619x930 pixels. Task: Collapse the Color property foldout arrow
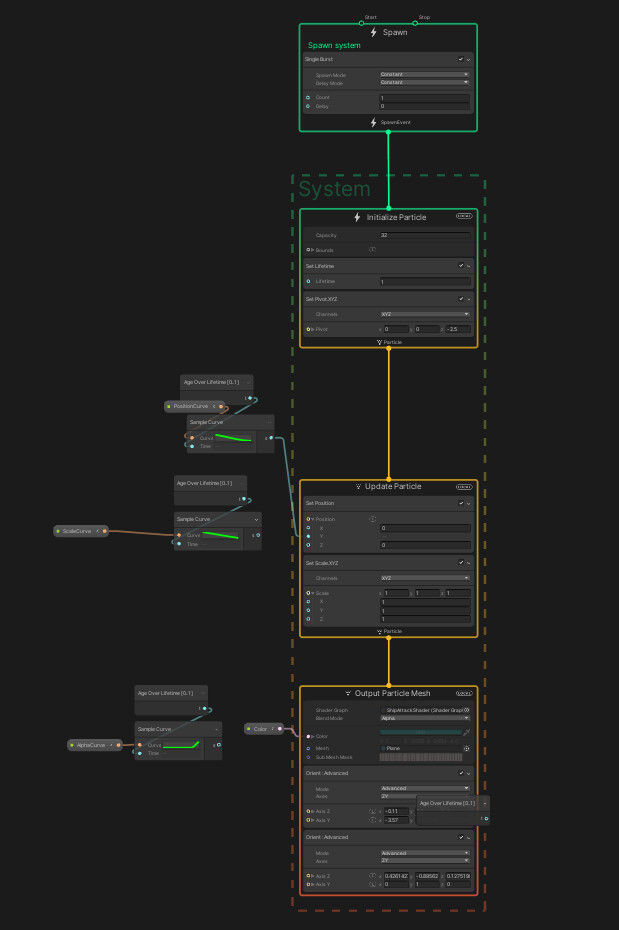click(x=312, y=736)
